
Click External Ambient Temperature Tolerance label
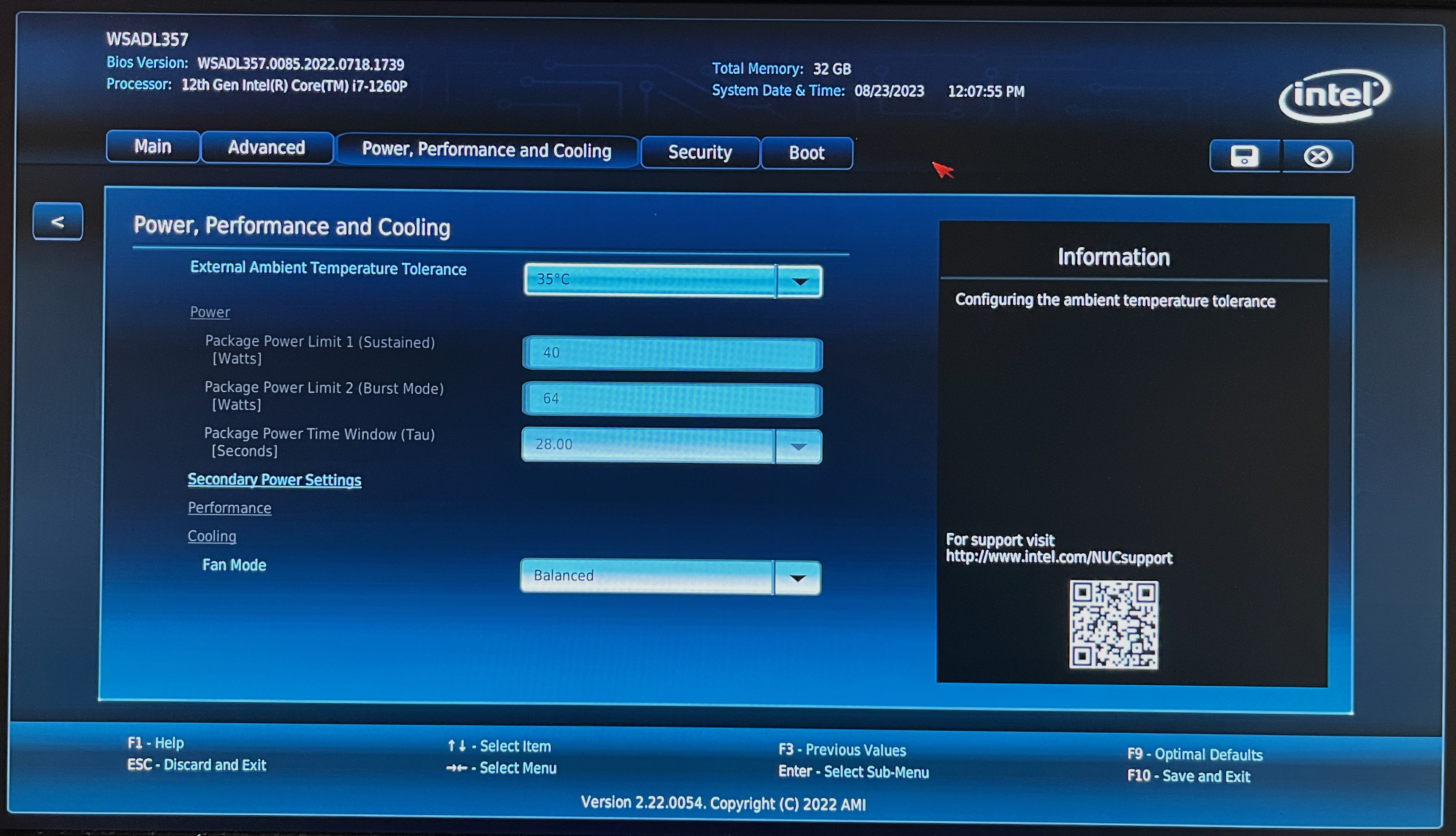click(328, 268)
